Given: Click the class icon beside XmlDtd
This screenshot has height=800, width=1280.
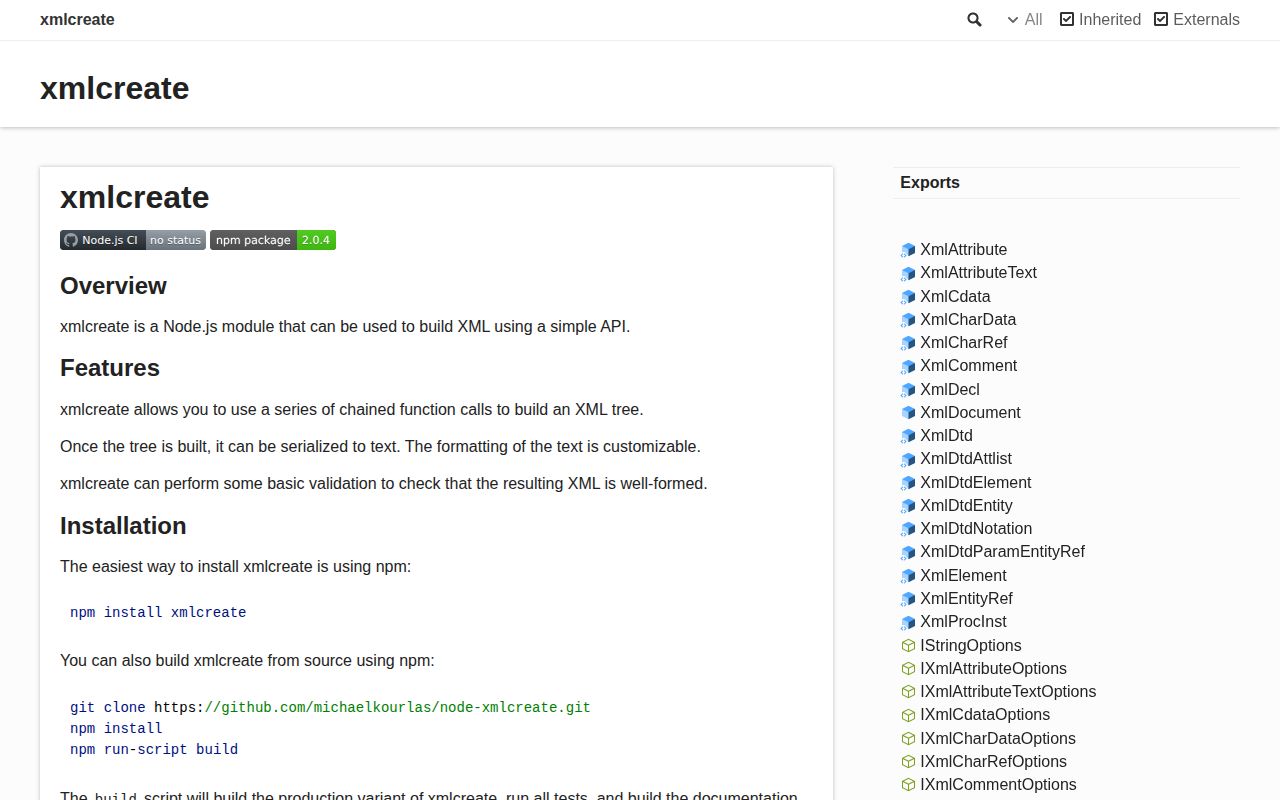Looking at the screenshot, I should tap(908, 436).
